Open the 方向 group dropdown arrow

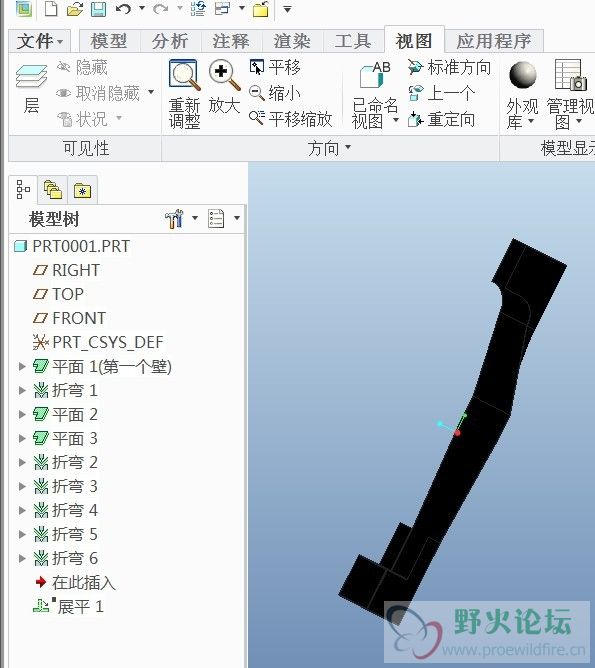tap(348, 147)
